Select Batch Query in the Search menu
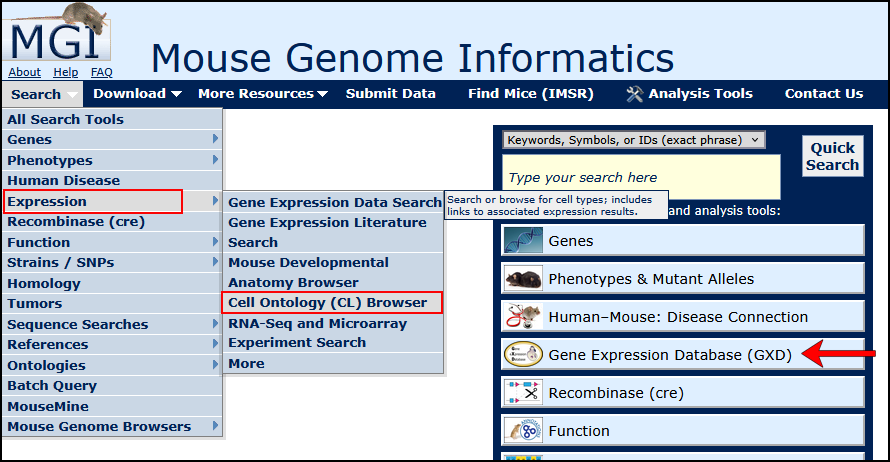Image resolution: width=890 pixels, height=462 pixels. 52,385
